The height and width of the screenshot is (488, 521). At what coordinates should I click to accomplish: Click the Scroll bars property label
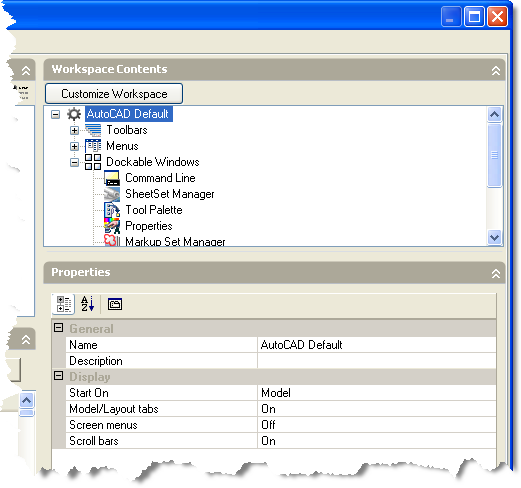coord(94,441)
